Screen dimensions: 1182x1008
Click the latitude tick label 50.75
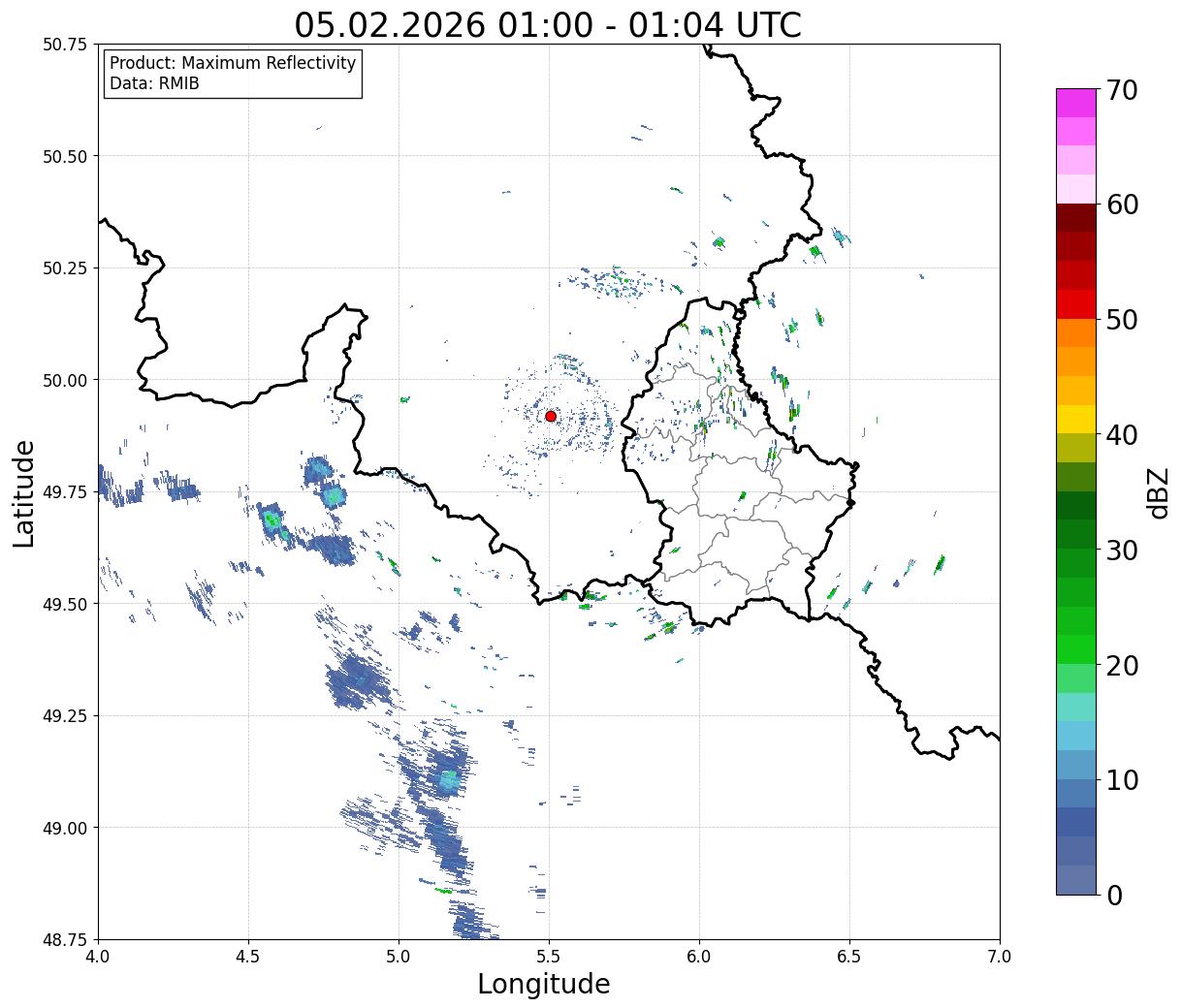click(x=64, y=45)
